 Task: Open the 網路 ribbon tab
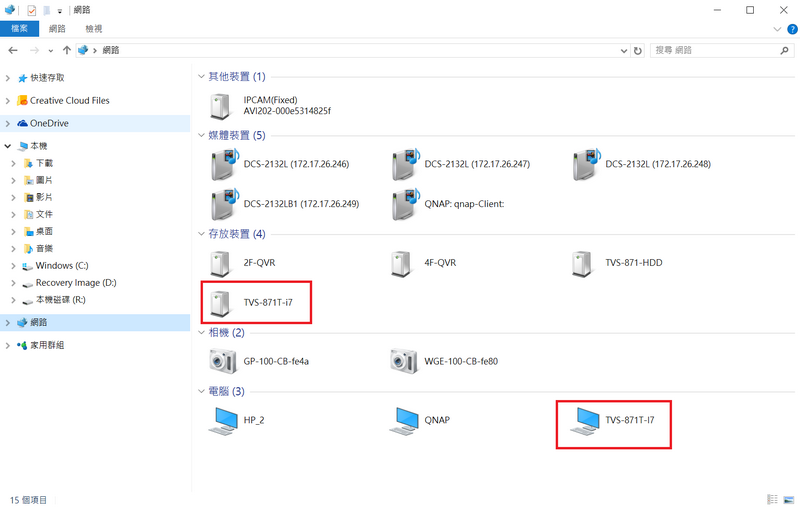pyautogui.click(x=57, y=29)
